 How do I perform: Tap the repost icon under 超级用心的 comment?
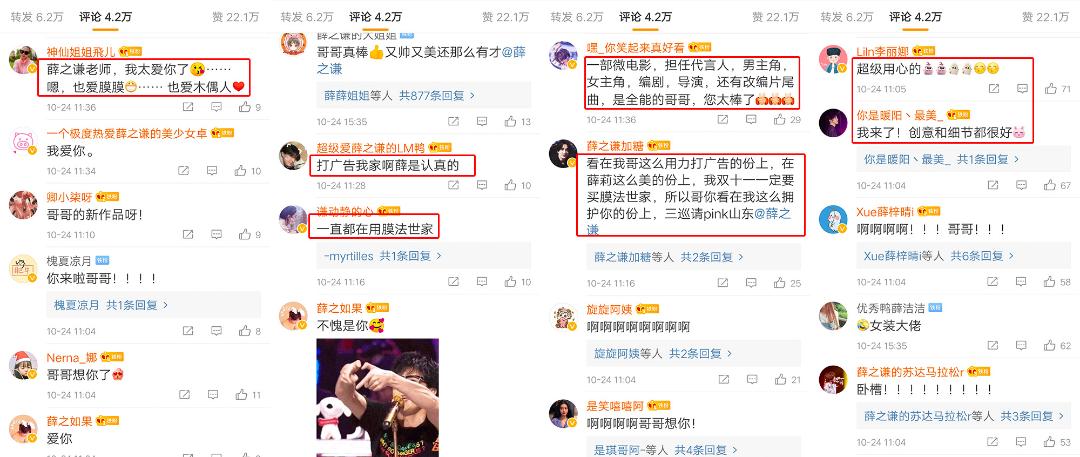coord(994,89)
